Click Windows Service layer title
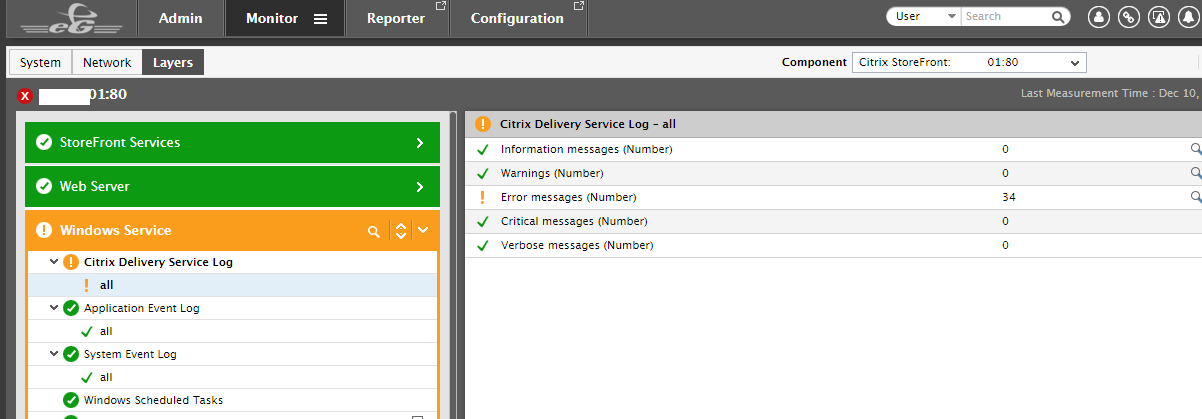 [116, 230]
